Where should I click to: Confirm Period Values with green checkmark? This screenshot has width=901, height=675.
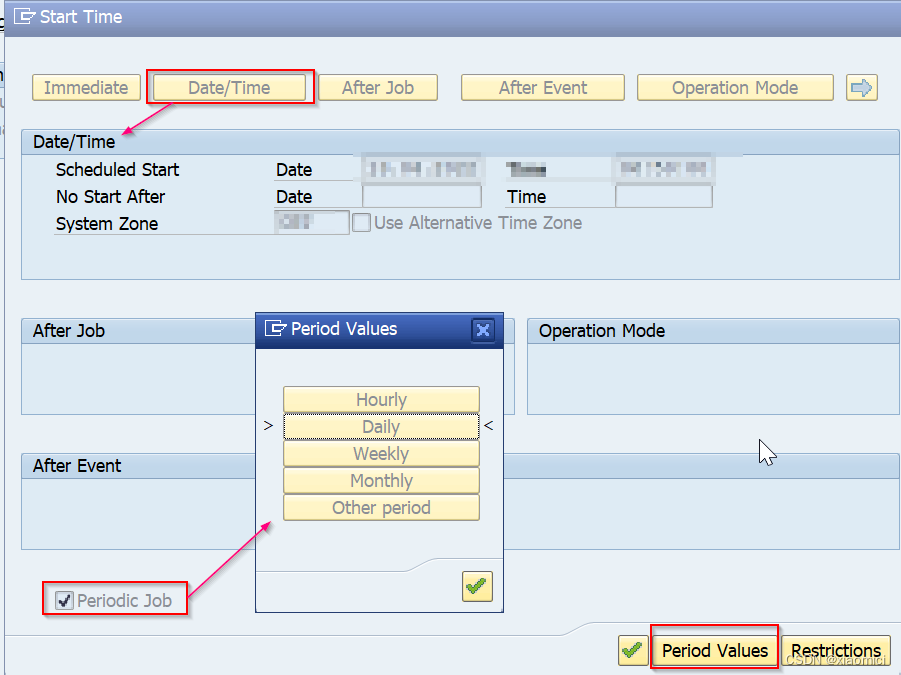point(477,587)
